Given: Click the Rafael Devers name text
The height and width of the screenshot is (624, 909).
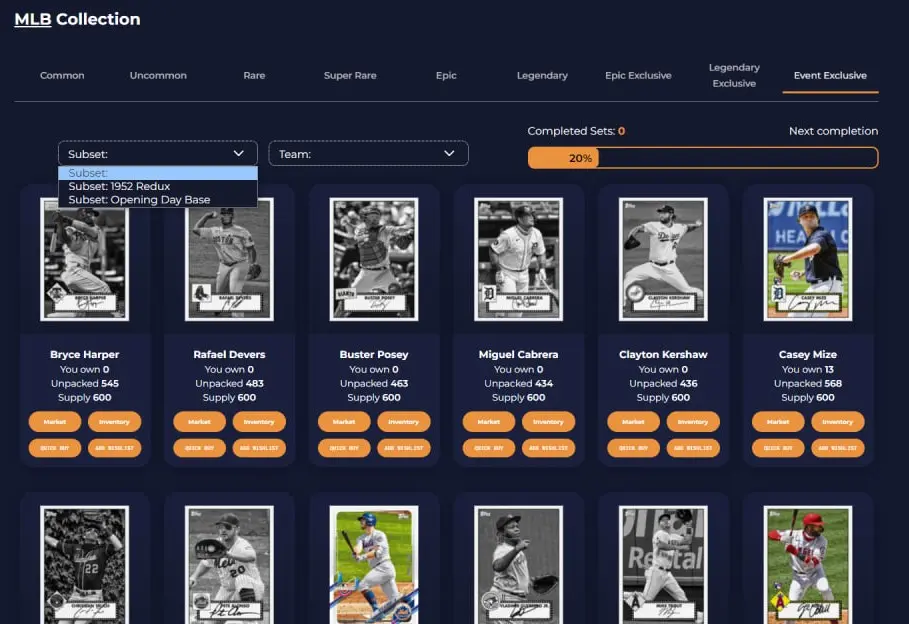Looking at the screenshot, I should click(229, 354).
